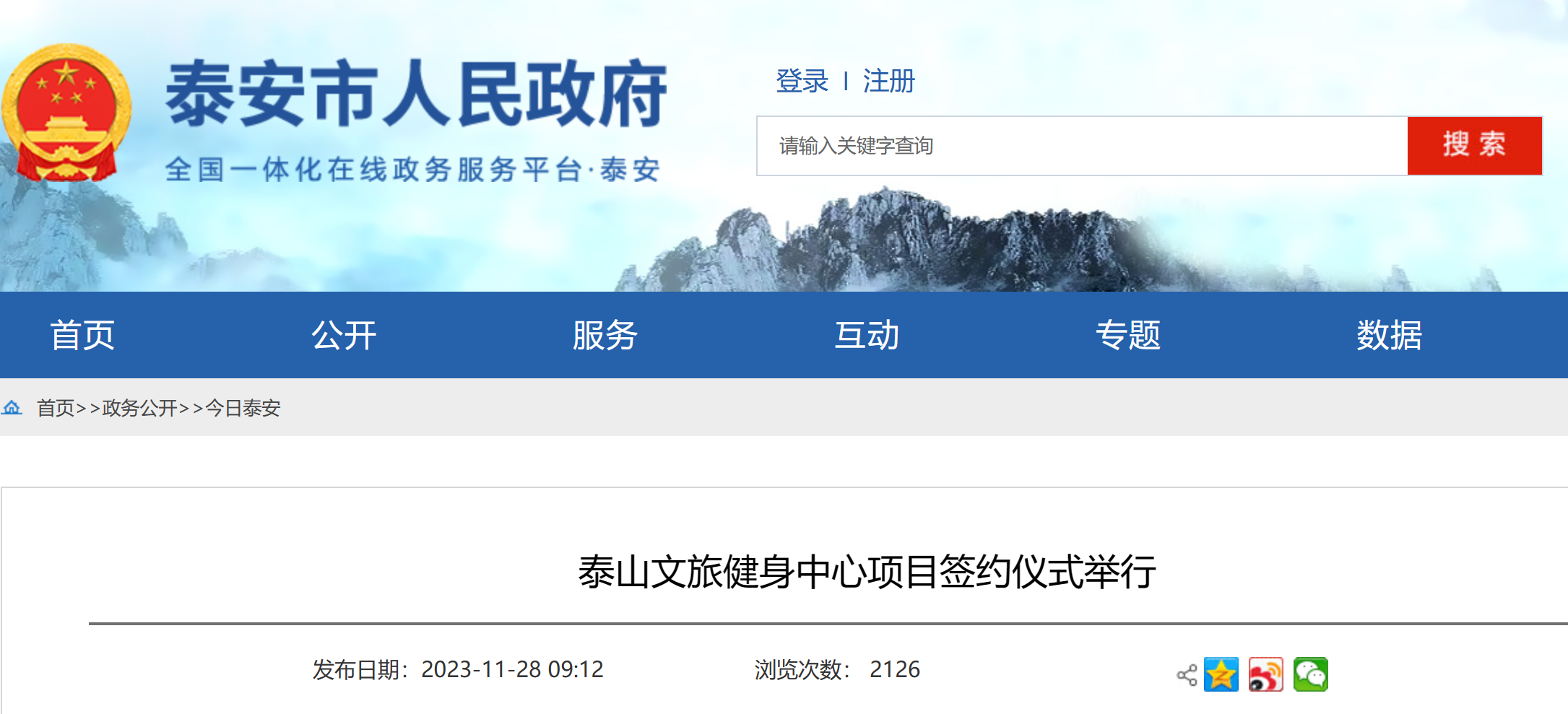
Task: Focus the keyword search input field
Action: point(1082,145)
